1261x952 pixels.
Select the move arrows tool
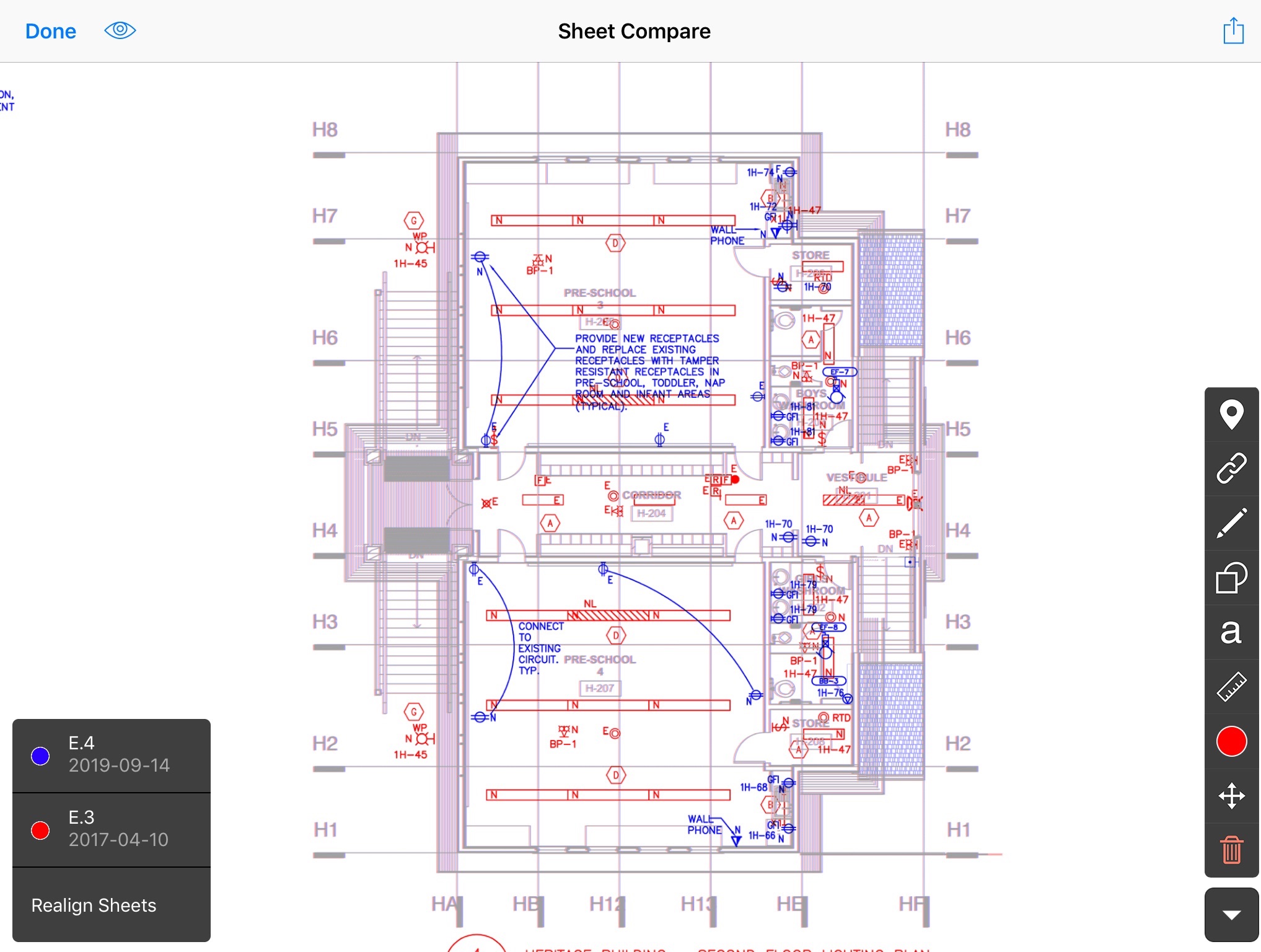pyautogui.click(x=1231, y=796)
